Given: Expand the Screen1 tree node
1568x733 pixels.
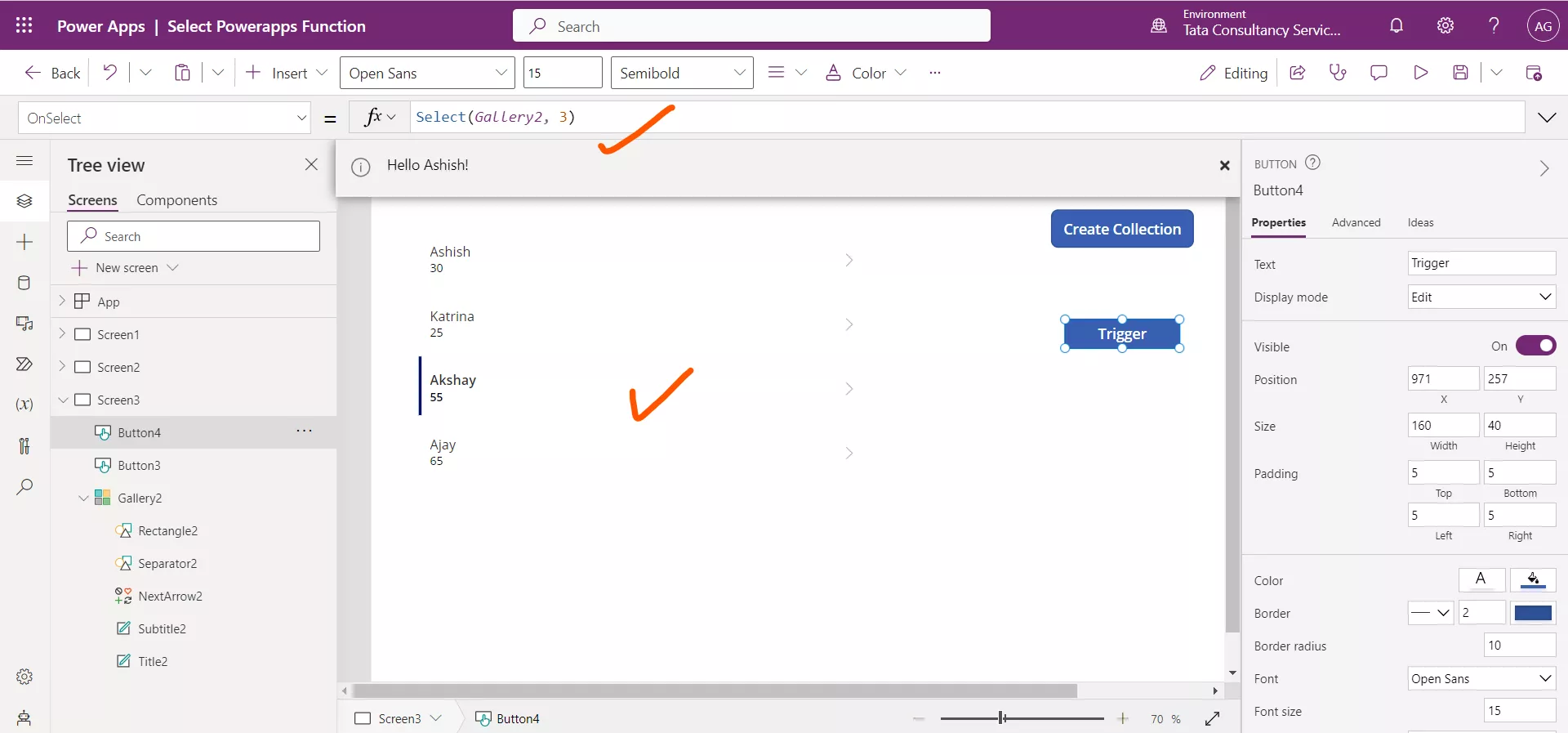Looking at the screenshot, I should (x=62, y=333).
